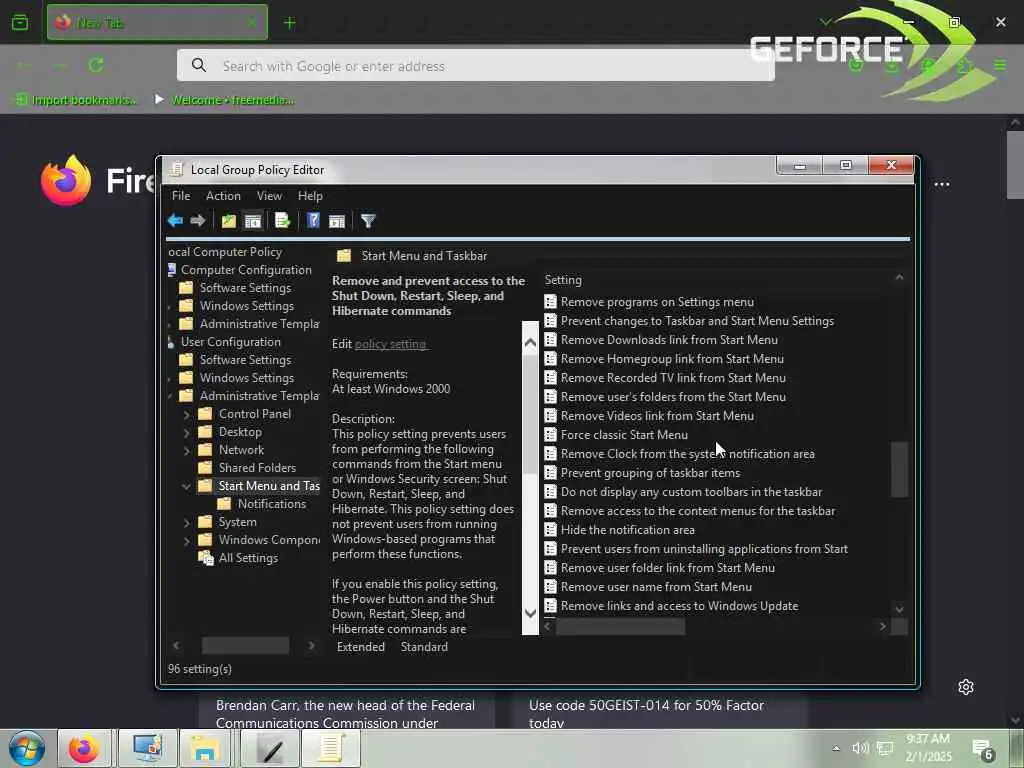Click the Export List toolbar icon
Viewport: 1024px width, 768px height.
point(282,221)
